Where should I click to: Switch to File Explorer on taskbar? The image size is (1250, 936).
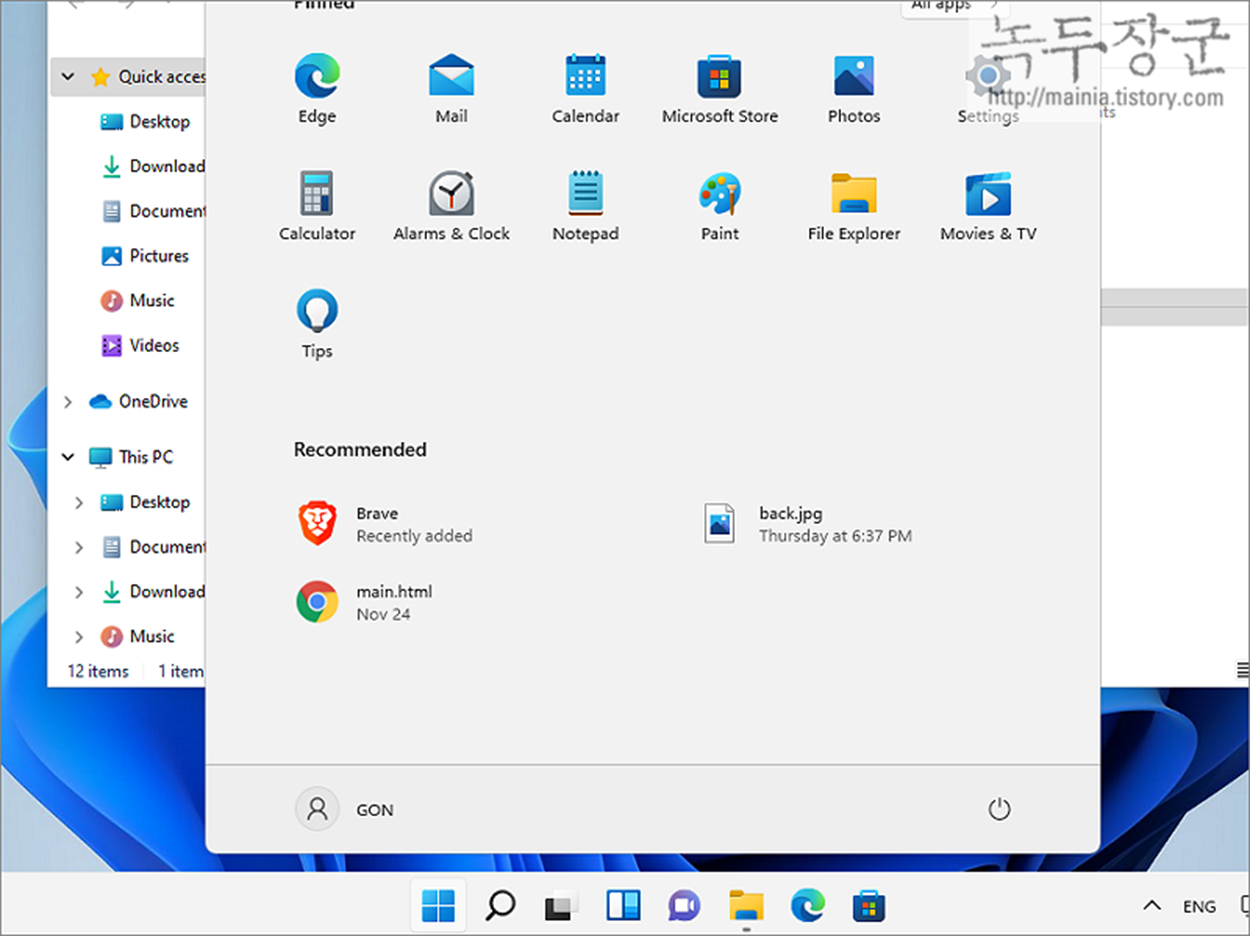point(746,906)
